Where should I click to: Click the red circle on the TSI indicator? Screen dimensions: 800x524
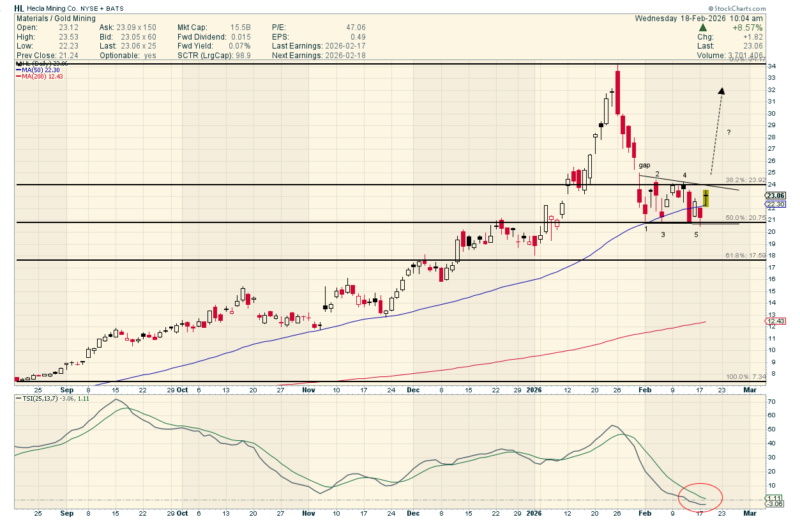[696, 495]
